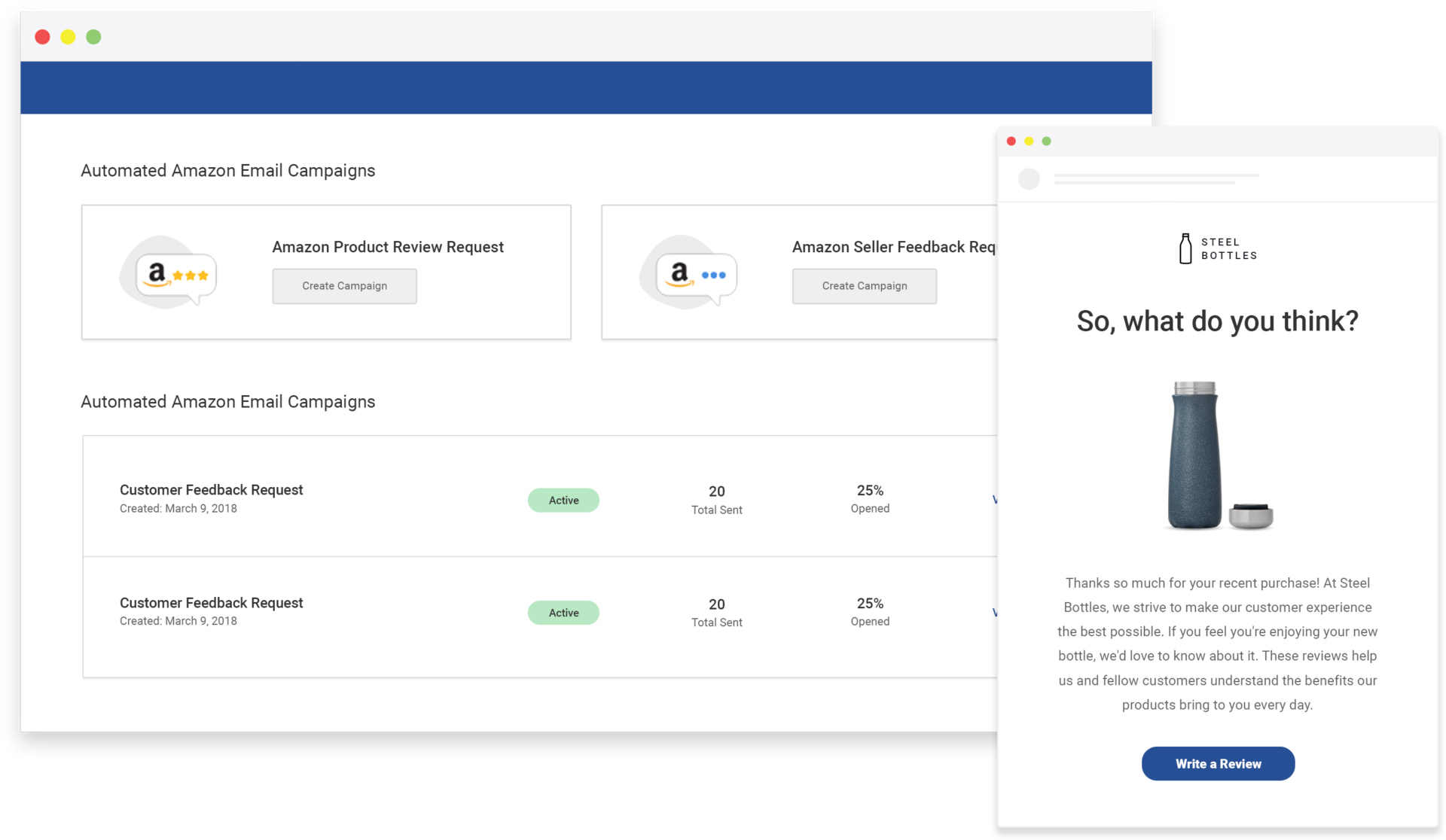Viewport: 1446px width, 840px height.
Task: Click Create Campaign for Product Review Request
Action: point(344,286)
